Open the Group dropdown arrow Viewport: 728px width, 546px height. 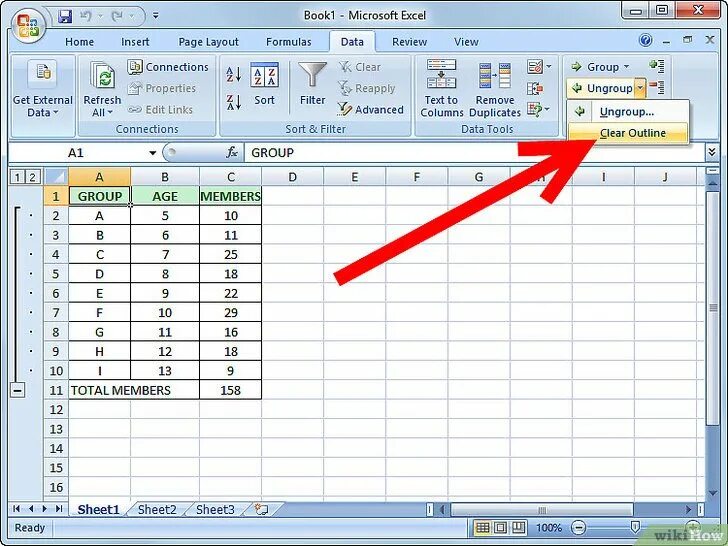pos(626,67)
